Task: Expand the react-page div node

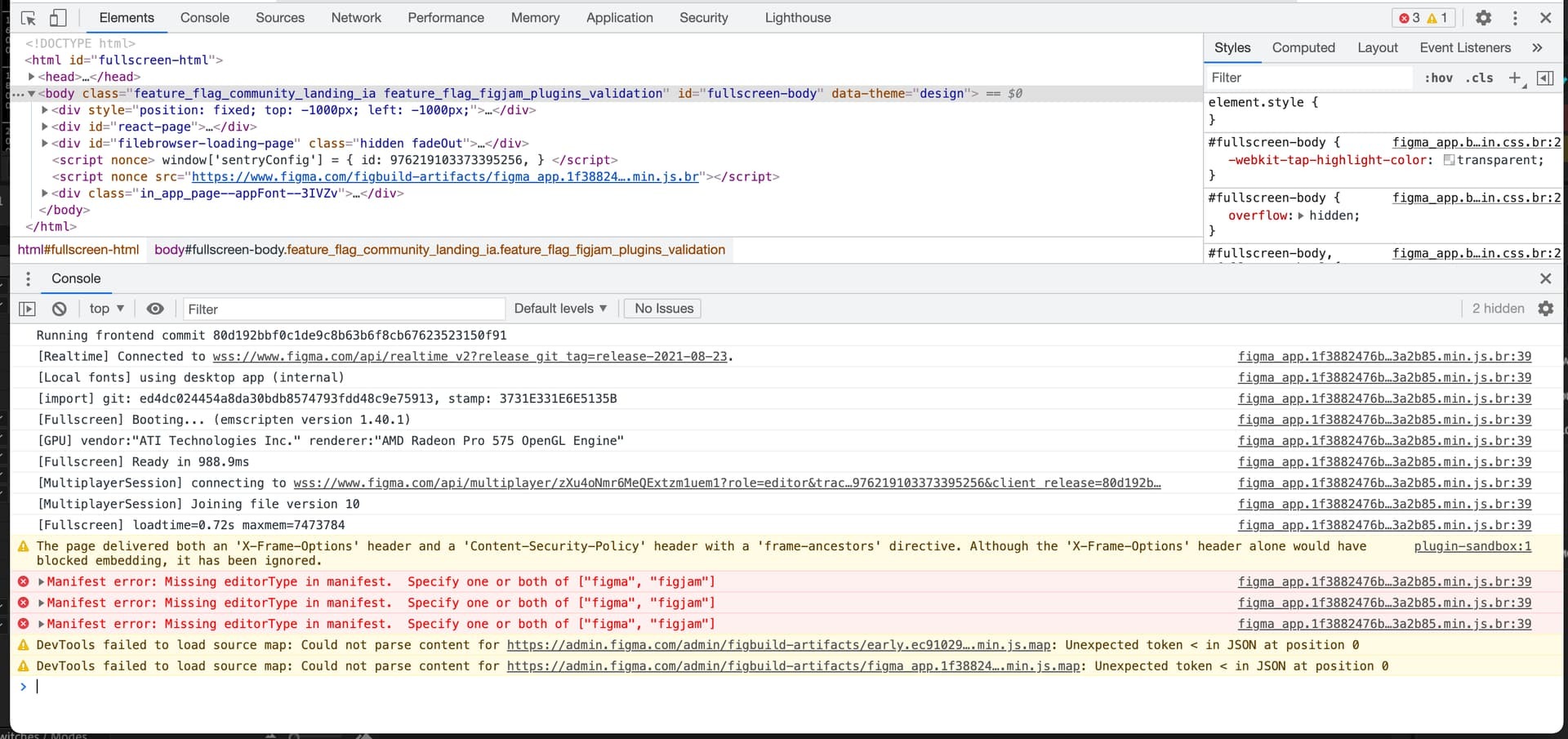Action: [46, 127]
